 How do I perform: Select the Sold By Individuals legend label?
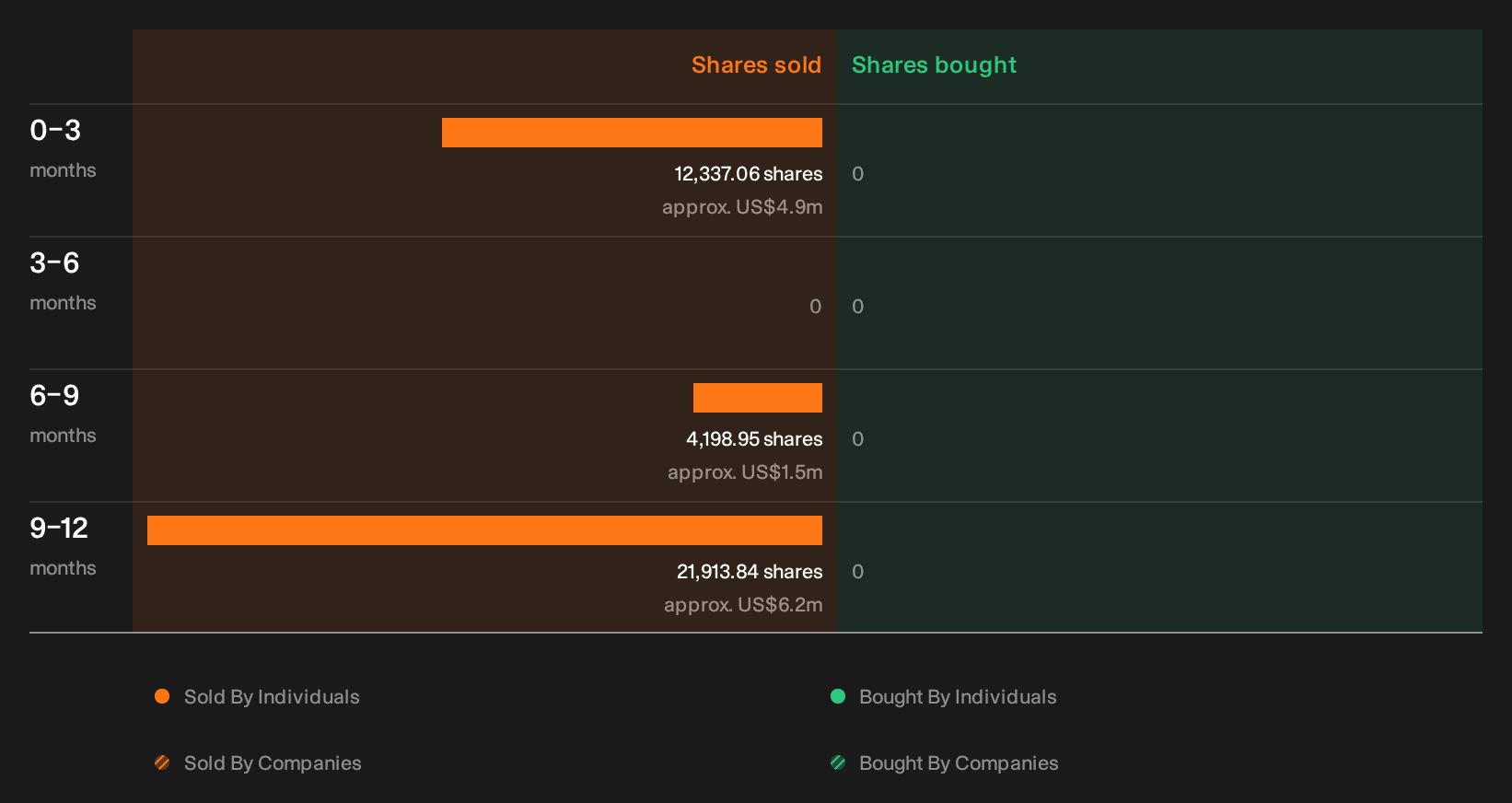[x=272, y=697]
